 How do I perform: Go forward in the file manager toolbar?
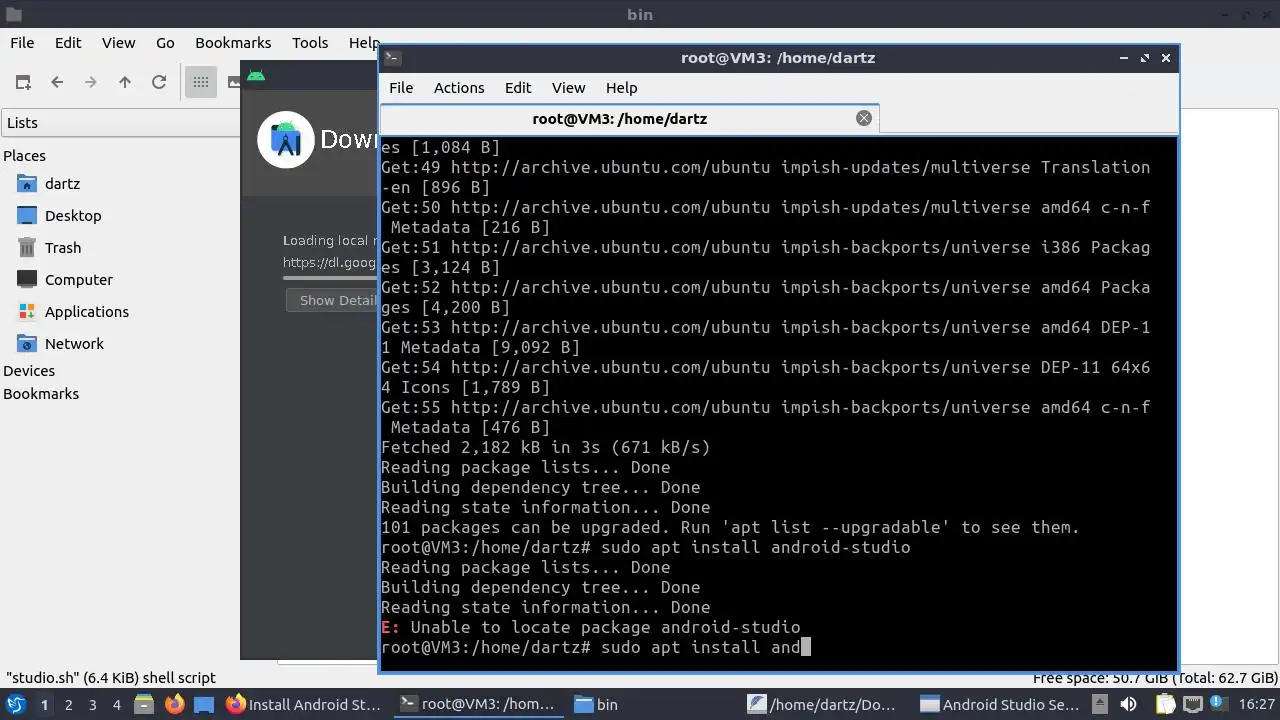(91, 82)
